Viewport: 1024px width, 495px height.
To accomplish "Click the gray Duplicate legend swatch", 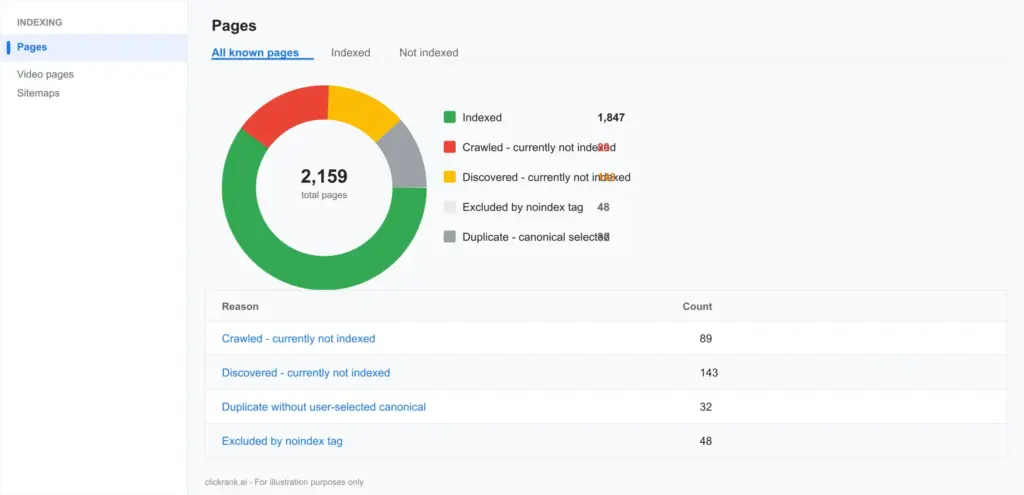I will point(450,237).
